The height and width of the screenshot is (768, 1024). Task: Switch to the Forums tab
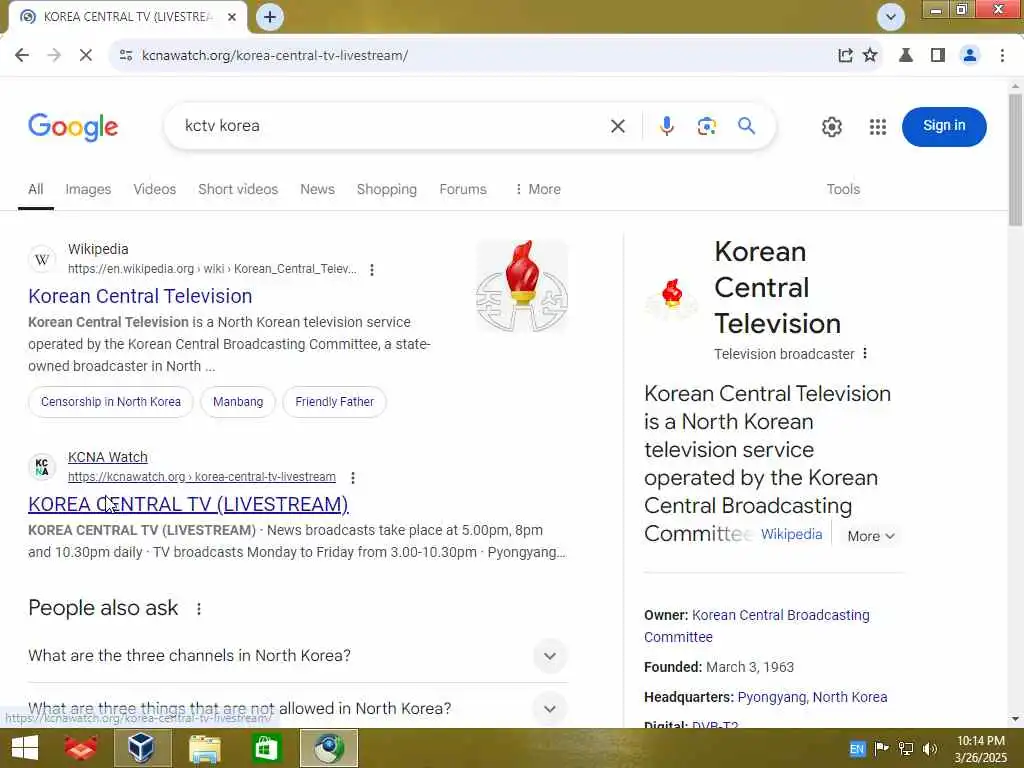tap(463, 189)
